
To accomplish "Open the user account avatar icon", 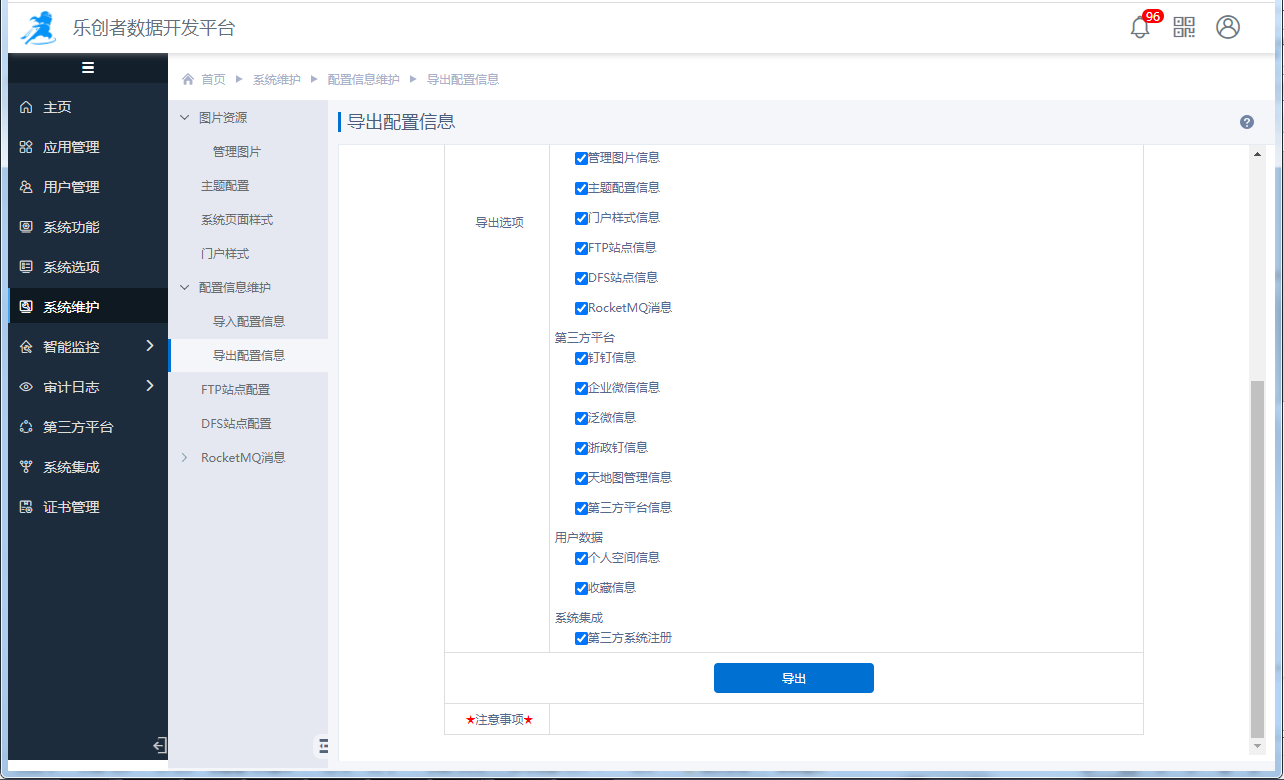I will click(x=1228, y=27).
